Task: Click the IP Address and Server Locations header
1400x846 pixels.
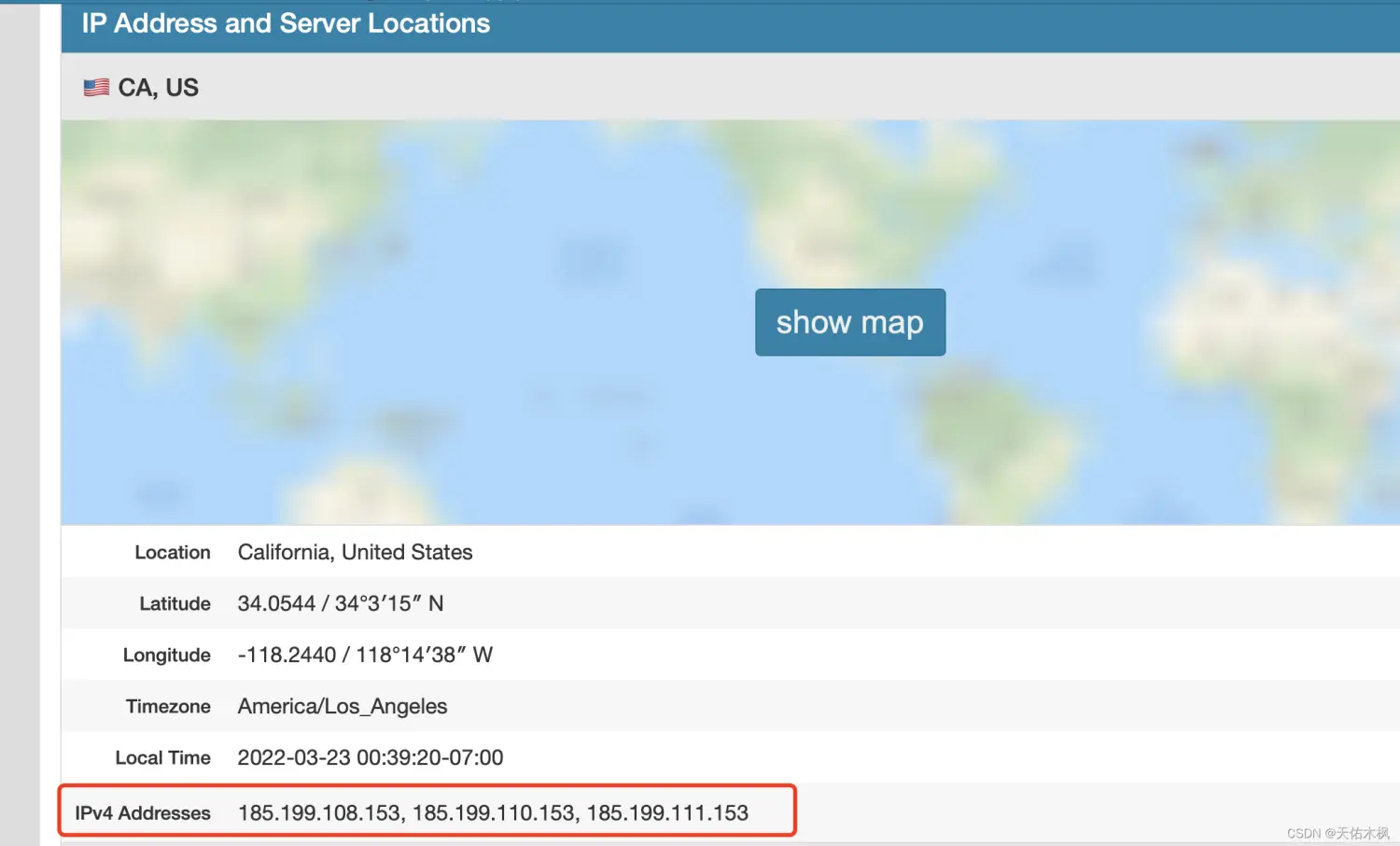Action: point(286,23)
